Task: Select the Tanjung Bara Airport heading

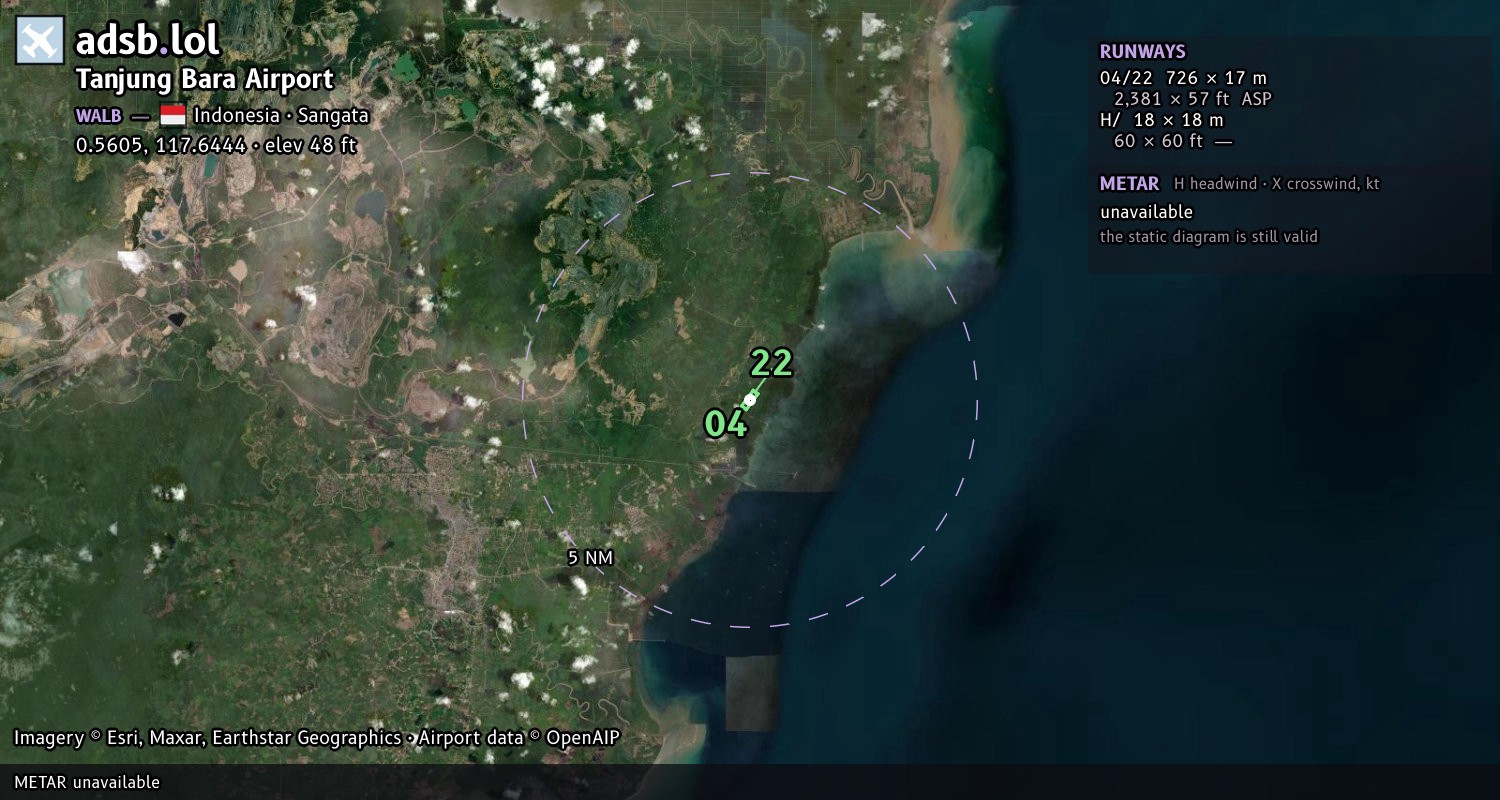Action: point(205,79)
